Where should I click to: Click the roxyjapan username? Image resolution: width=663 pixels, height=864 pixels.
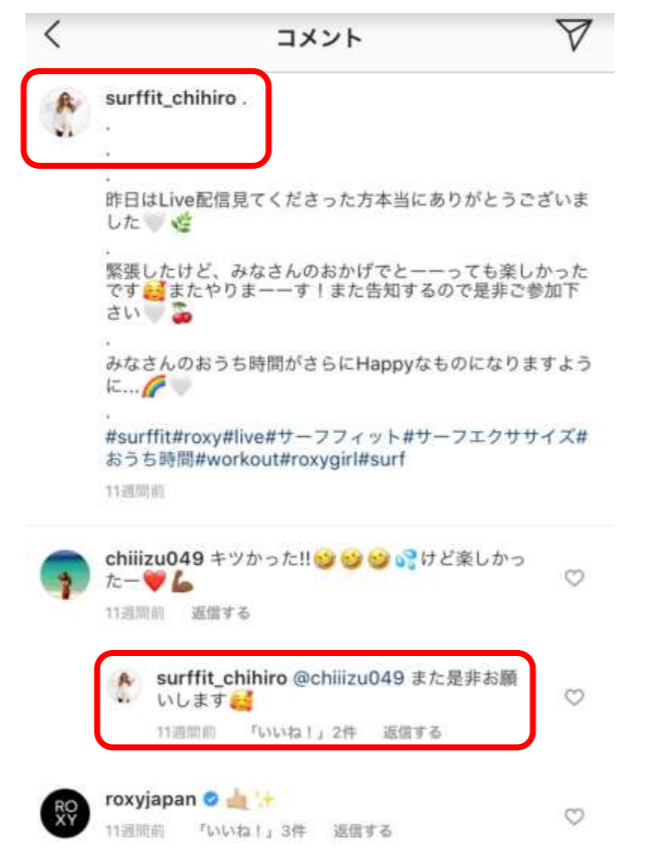(150, 799)
